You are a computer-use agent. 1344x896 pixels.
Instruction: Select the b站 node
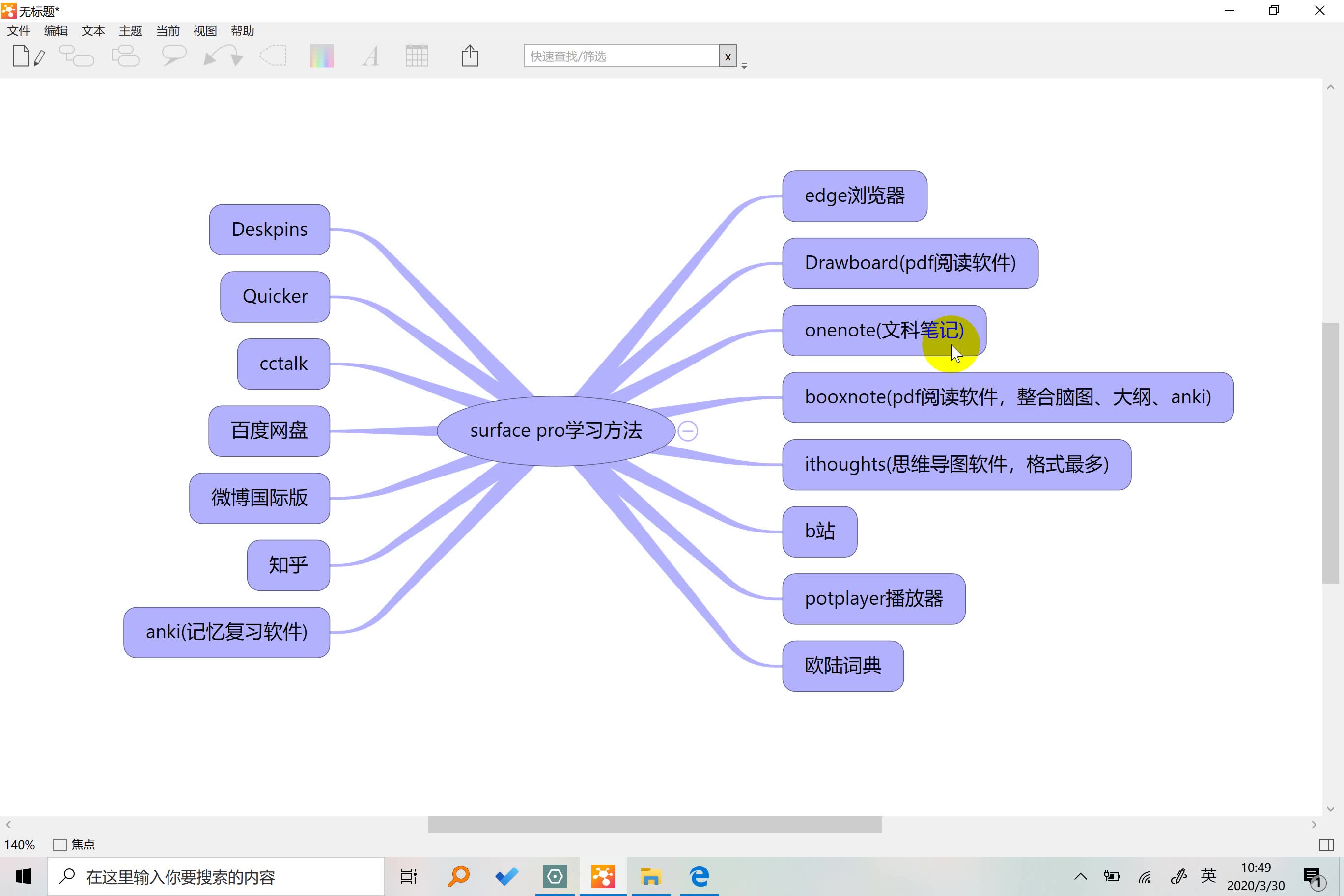(x=819, y=532)
